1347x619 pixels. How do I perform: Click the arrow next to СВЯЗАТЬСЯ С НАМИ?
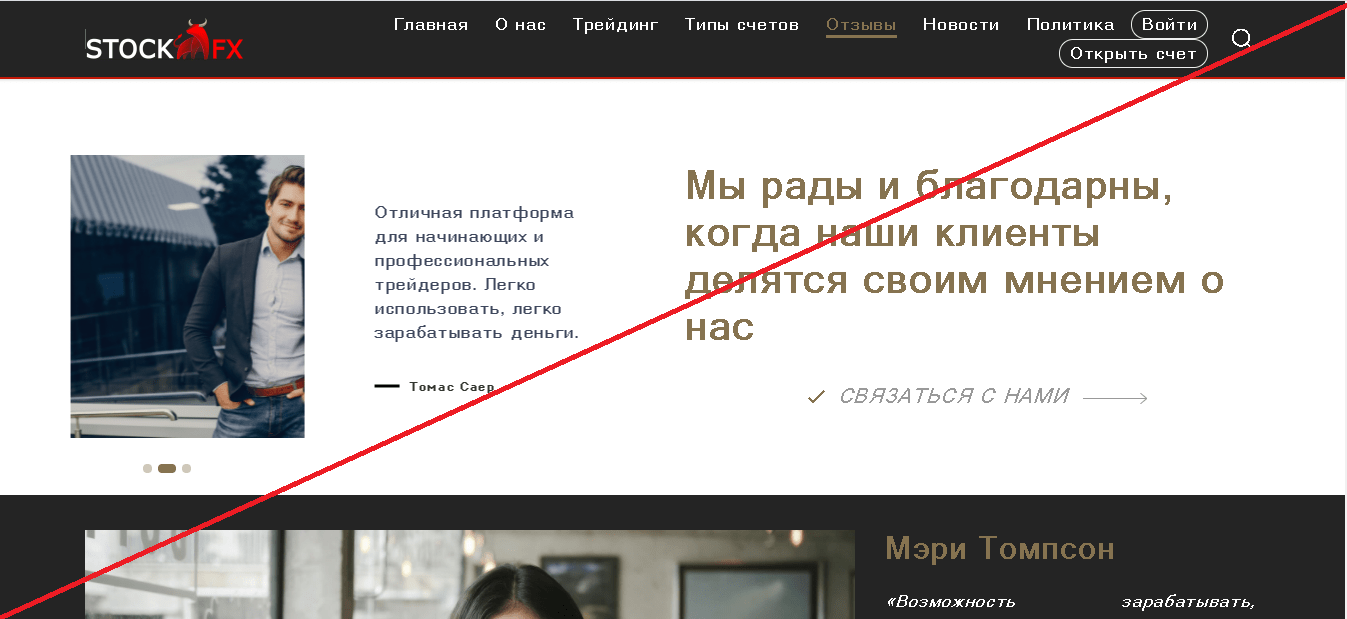pos(1115,398)
